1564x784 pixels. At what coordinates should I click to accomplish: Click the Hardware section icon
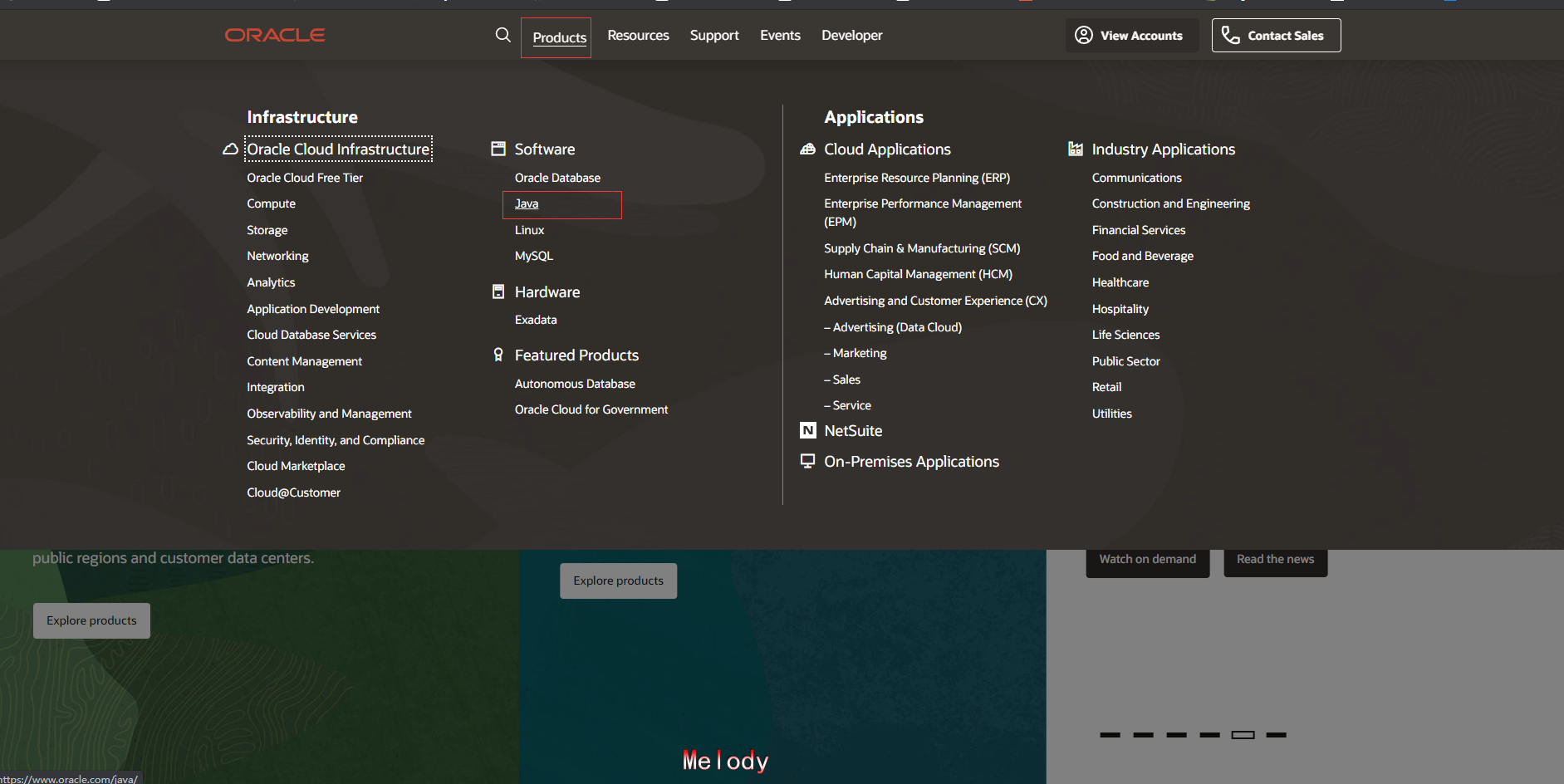point(498,292)
